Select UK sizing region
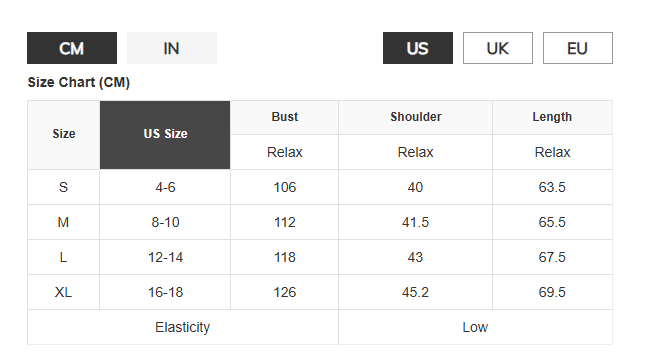The height and width of the screenshot is (362, 655). click(498, 48)
